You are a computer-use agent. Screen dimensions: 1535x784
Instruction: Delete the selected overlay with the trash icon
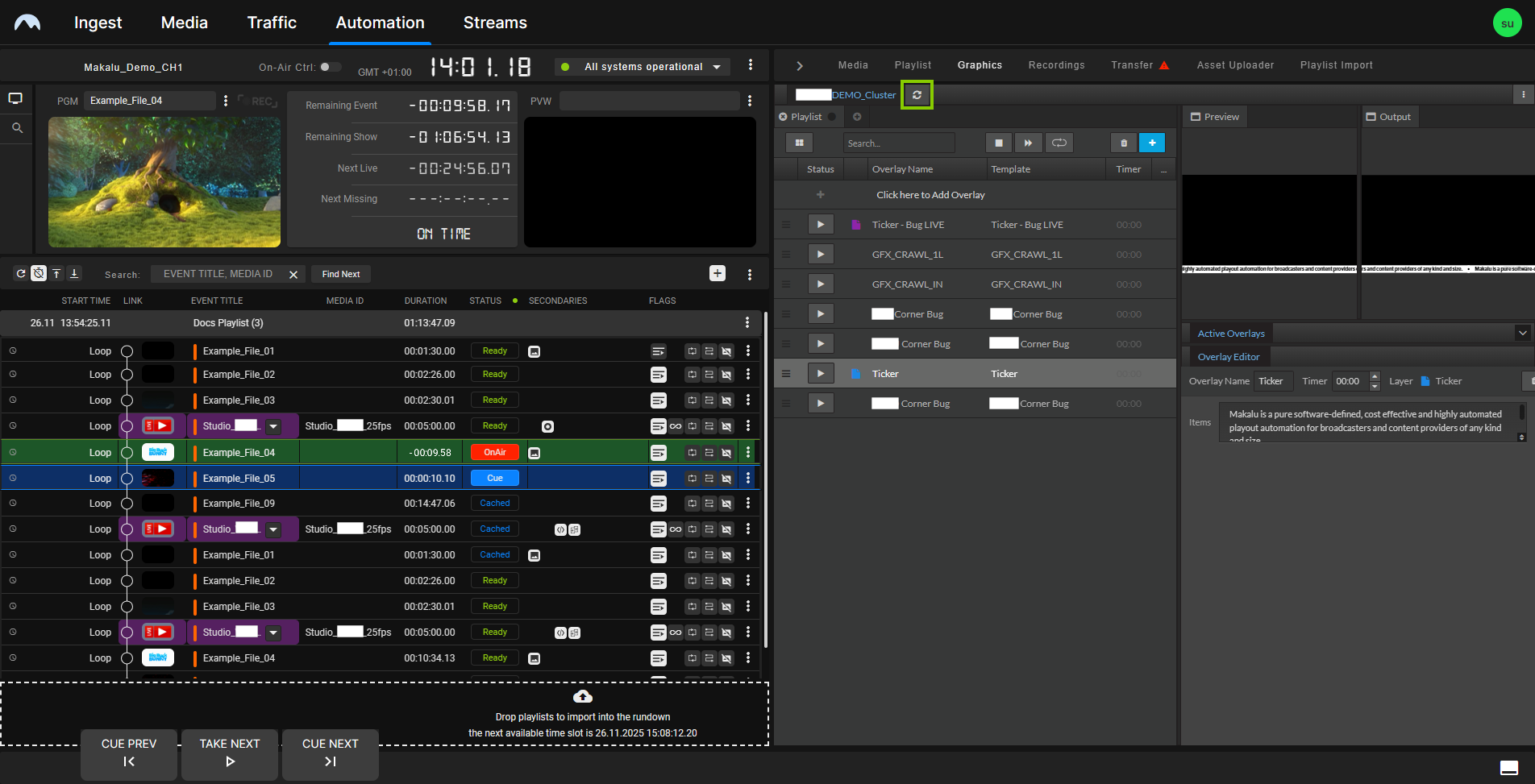point(1123,143)
